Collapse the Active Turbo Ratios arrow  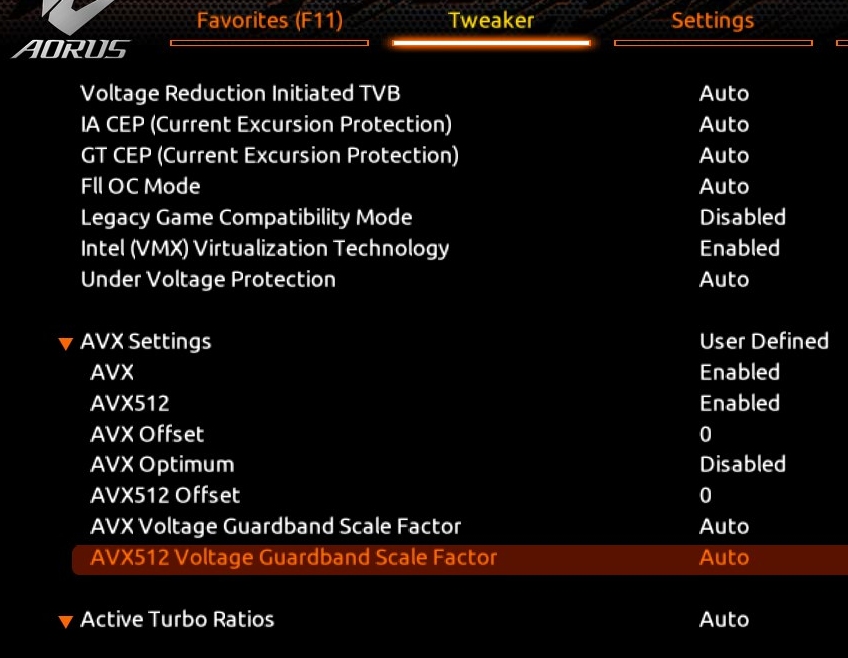pos(66,621)
